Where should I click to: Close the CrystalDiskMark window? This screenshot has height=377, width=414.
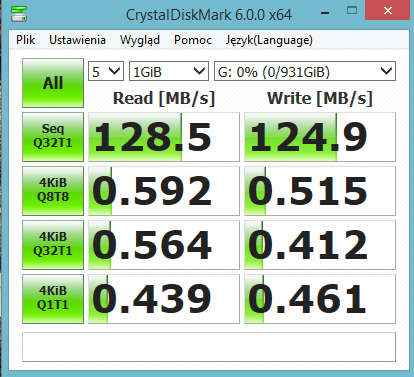388,10
